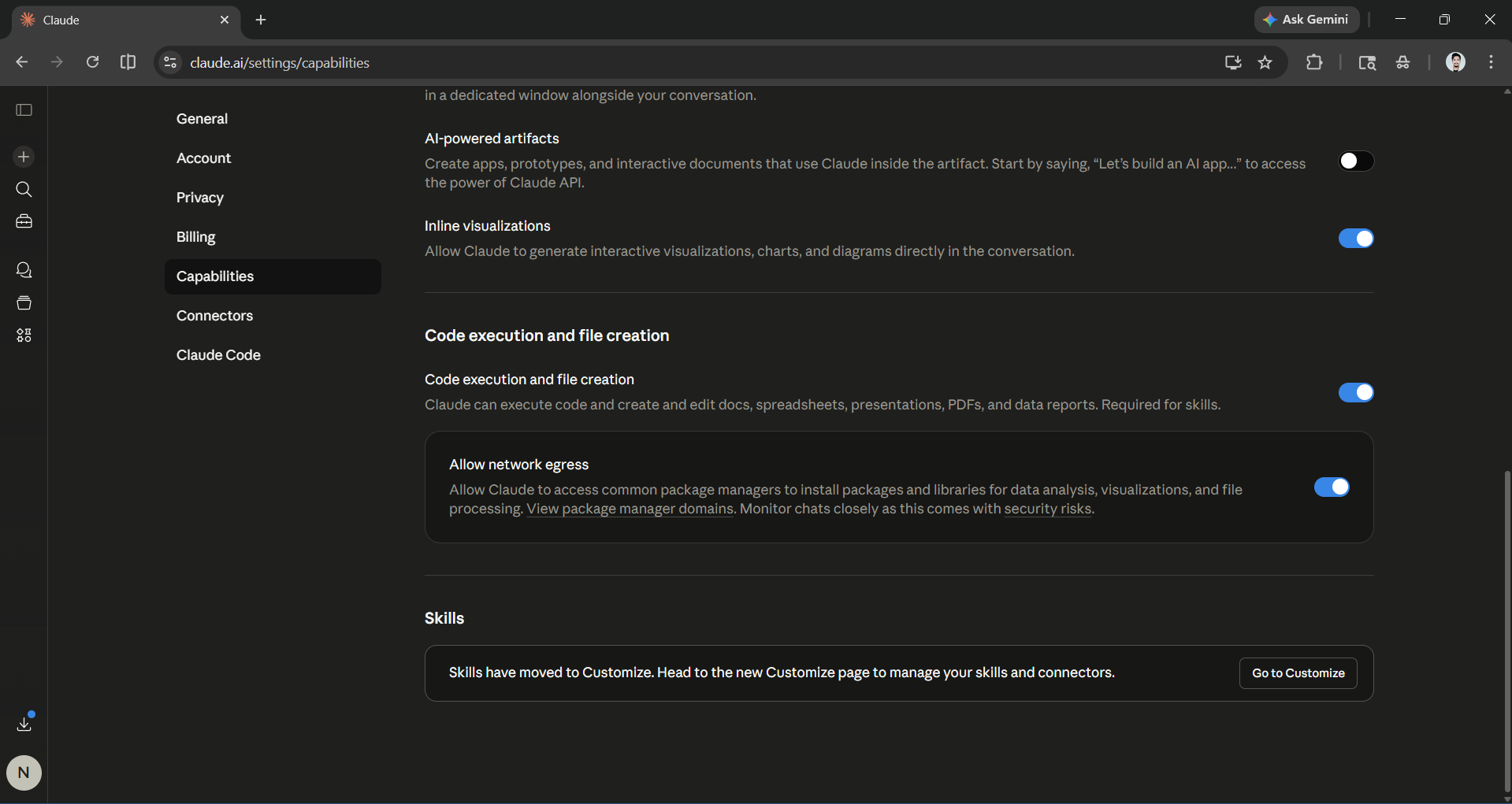Open the Claude sidebar panel toggle

coord(24,110)
